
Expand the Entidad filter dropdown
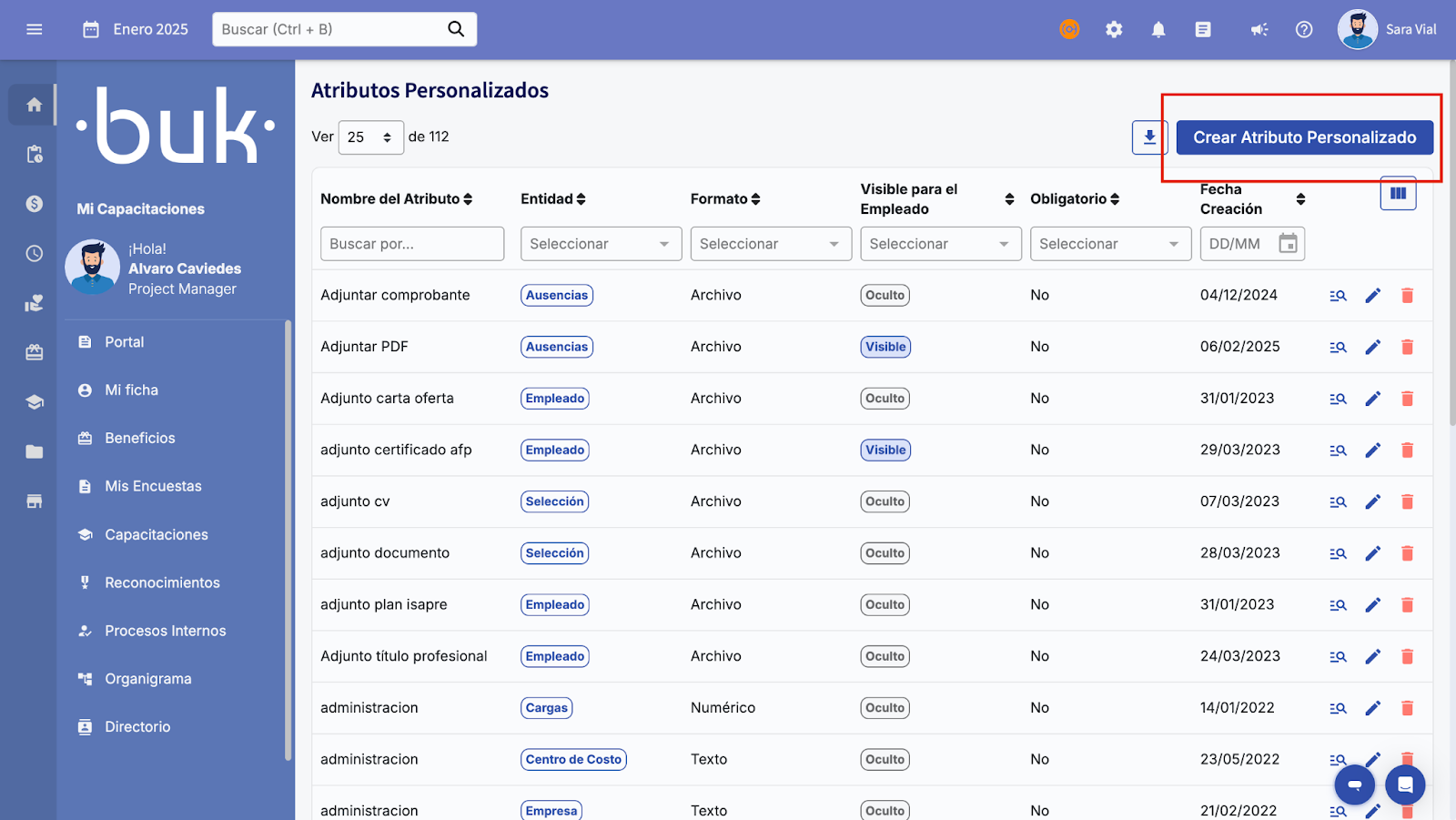[x=601, y=244]
